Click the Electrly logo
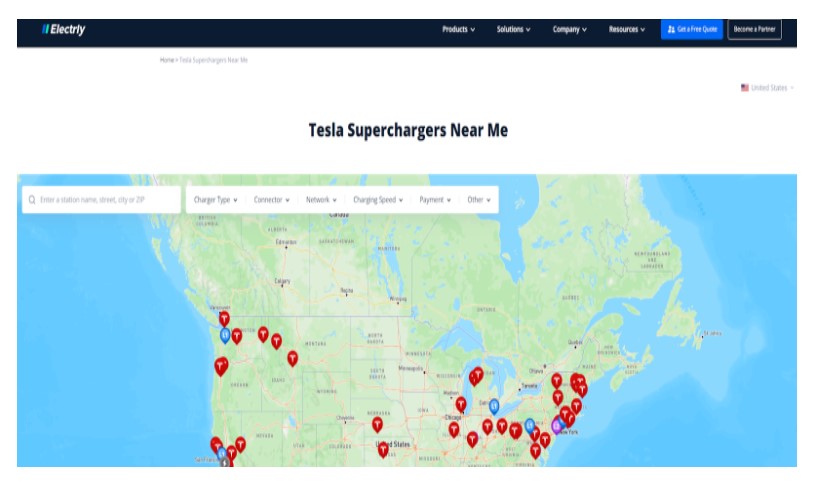Image resolution: width=826 pixels, height=492 pixels. [64, 29]
